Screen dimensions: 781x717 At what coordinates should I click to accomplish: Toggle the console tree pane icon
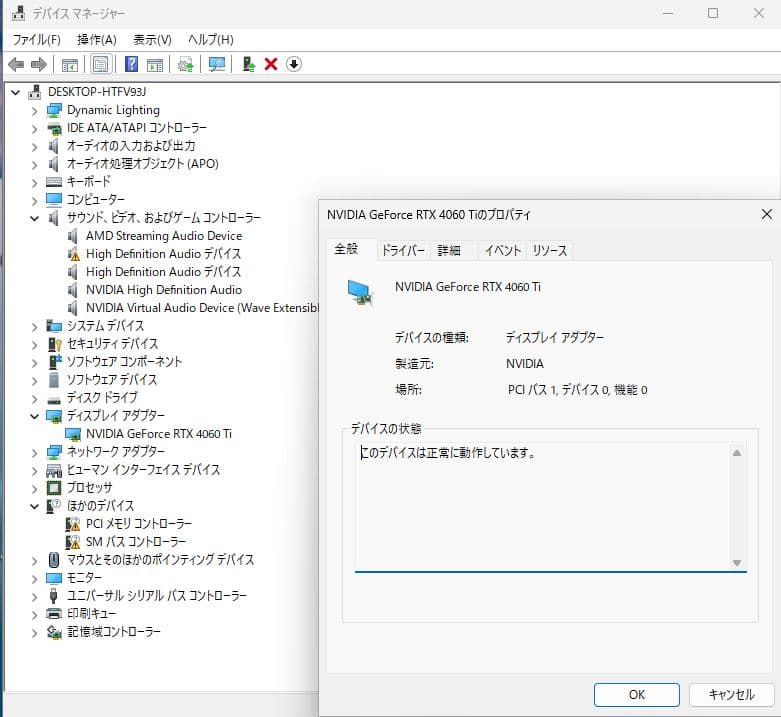coord(69,65)
